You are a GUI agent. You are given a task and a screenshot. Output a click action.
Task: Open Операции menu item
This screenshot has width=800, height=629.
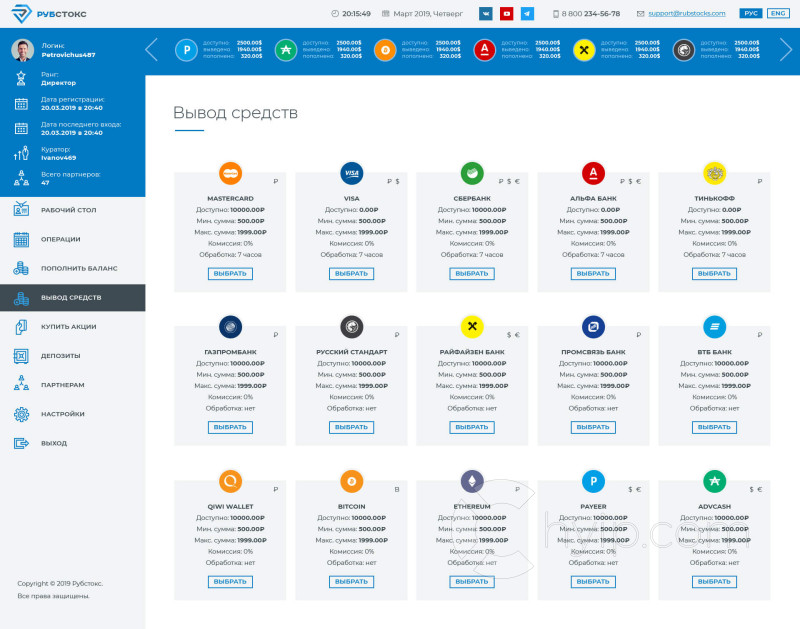point(72,239)
